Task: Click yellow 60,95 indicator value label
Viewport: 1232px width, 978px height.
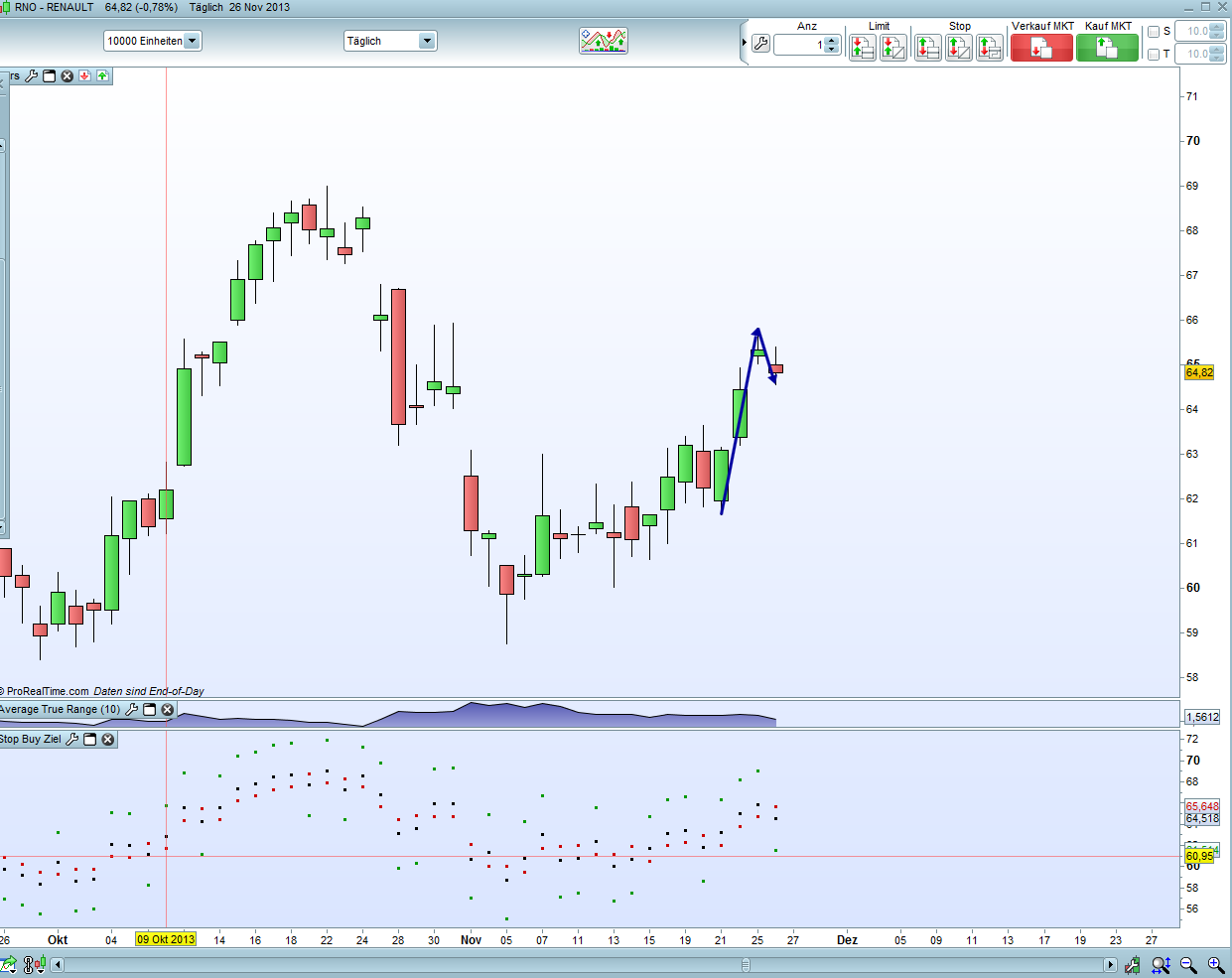Action: point(1199,856)
